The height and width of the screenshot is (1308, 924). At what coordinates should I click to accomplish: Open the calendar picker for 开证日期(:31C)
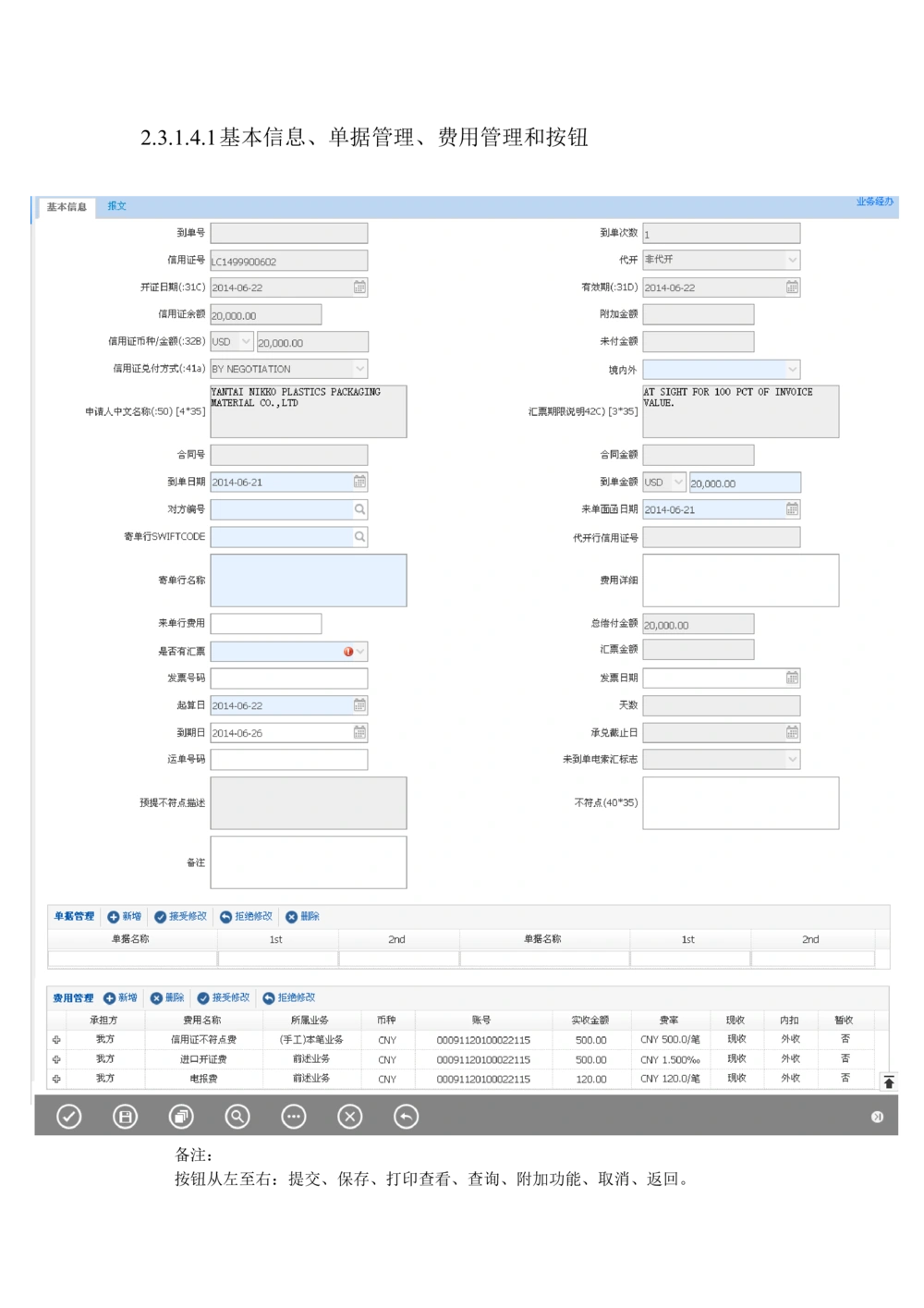click(359, 287)
